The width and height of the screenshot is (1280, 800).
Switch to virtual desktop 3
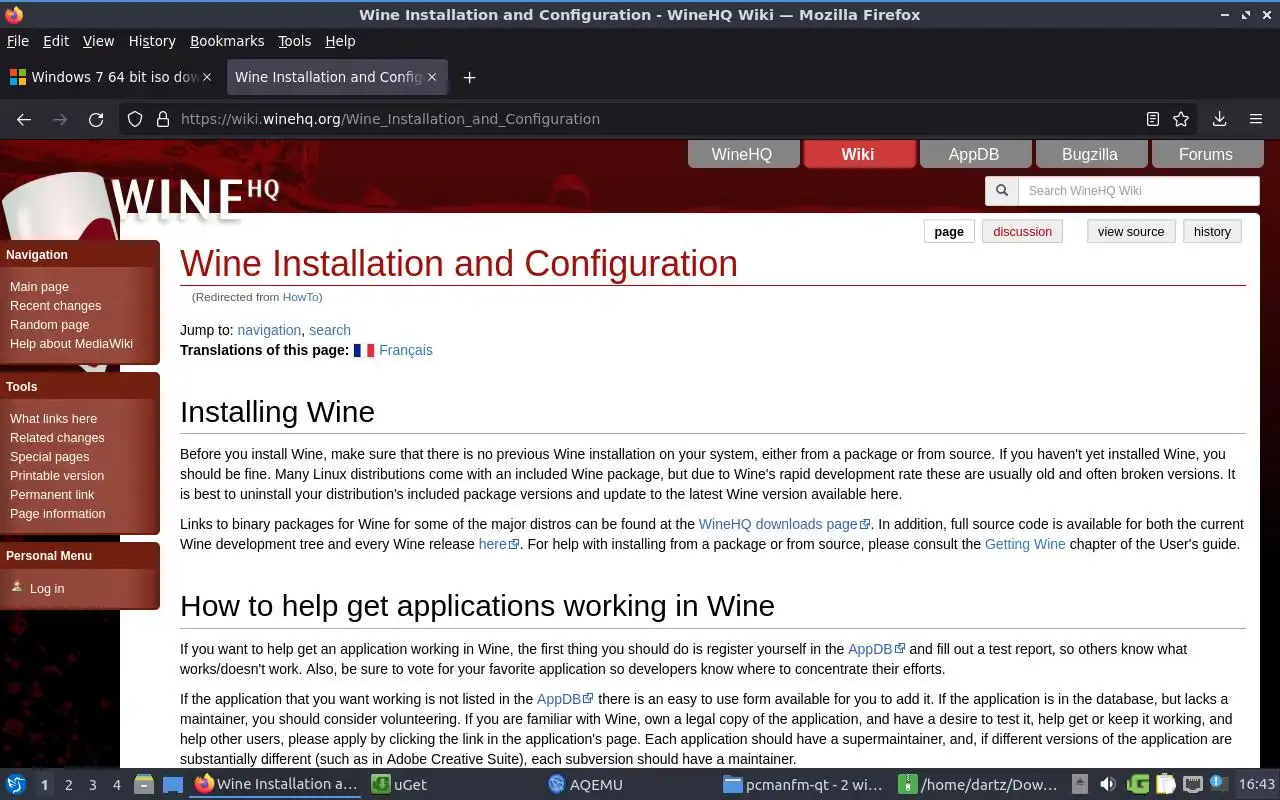(93, 785)
